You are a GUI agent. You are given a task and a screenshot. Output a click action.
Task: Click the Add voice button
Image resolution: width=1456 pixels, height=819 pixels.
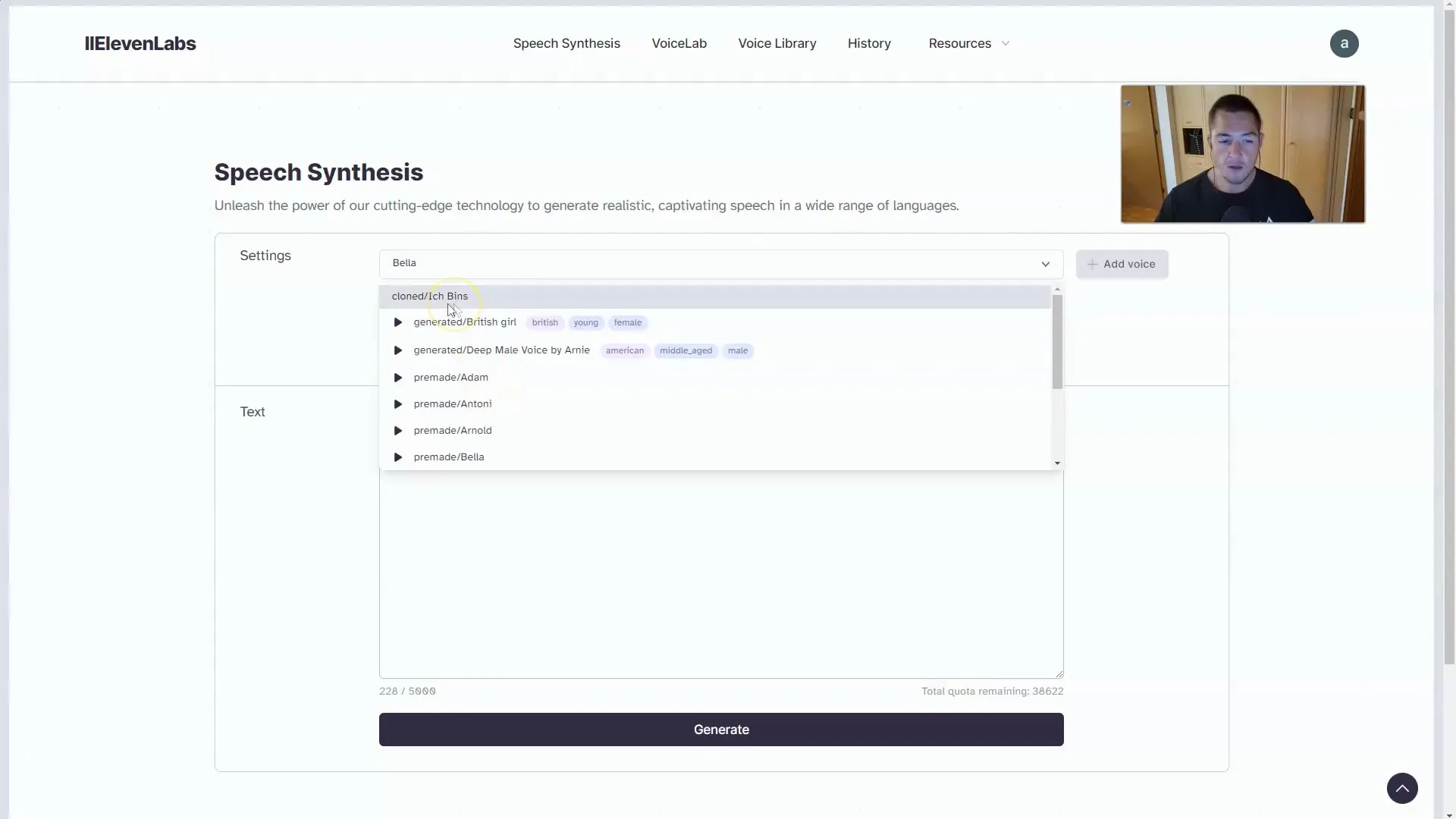coord(1122,264)
